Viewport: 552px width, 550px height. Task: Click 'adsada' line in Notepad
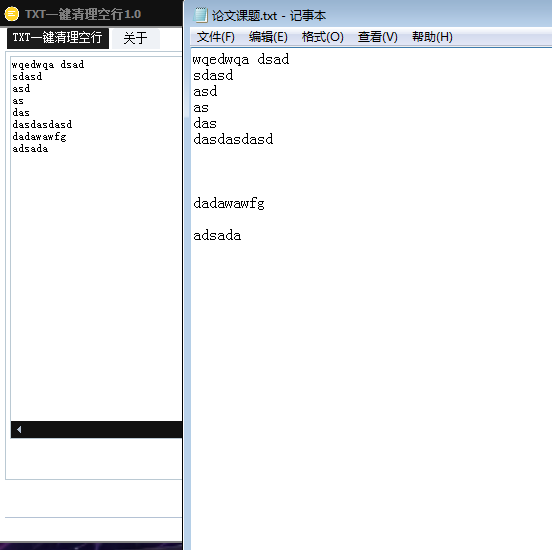point(217,235)
